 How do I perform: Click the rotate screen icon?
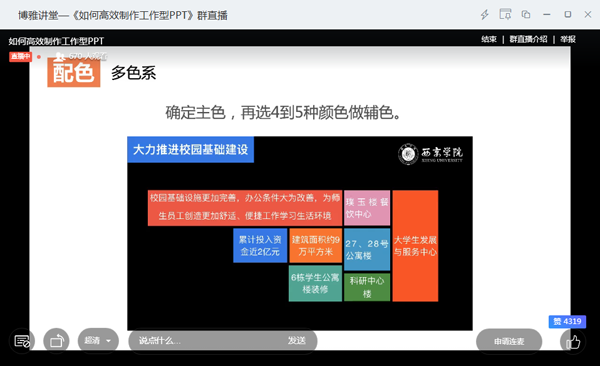coord(56,340)
